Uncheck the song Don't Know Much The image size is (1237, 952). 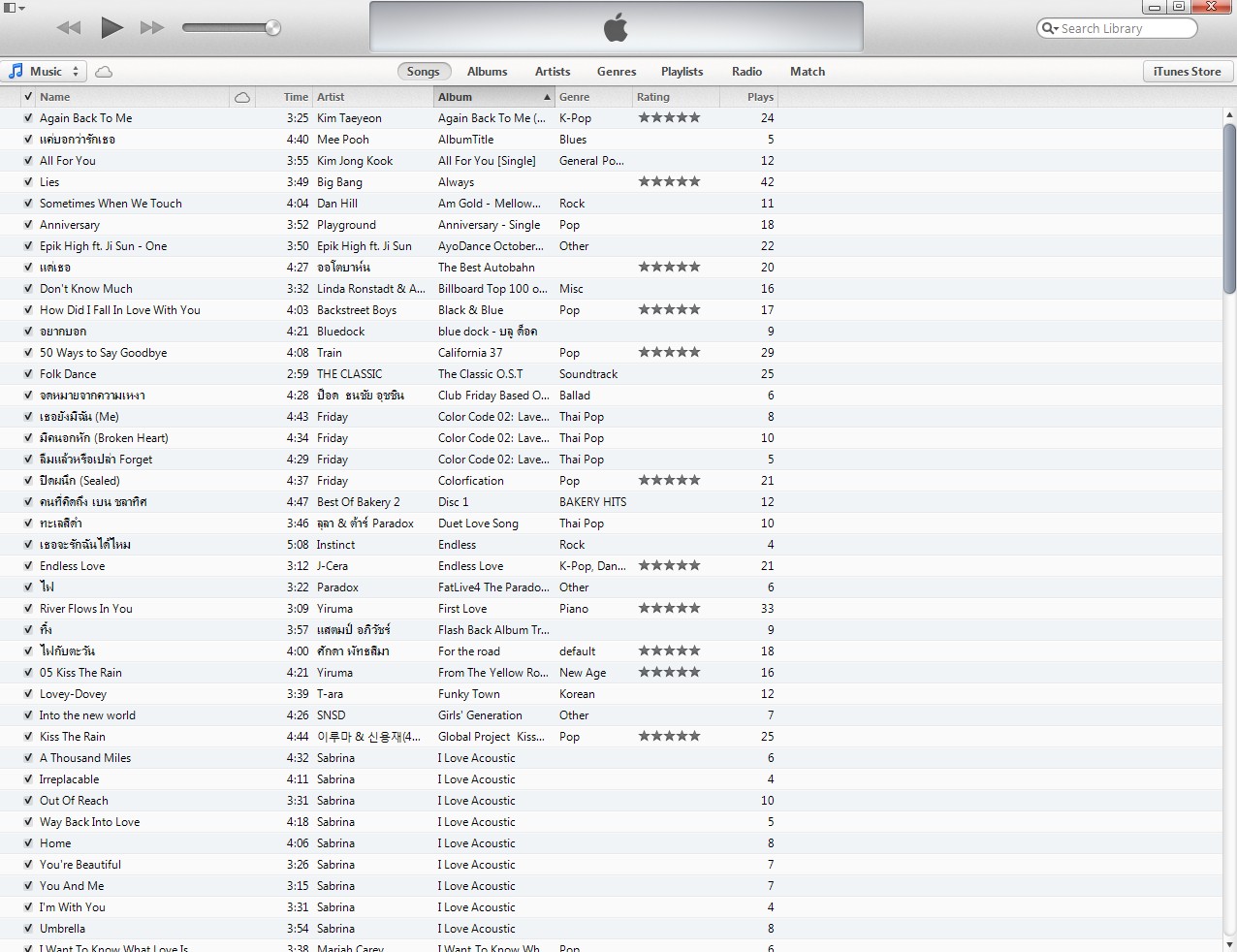pyautogui.click(x=28, y=289)
